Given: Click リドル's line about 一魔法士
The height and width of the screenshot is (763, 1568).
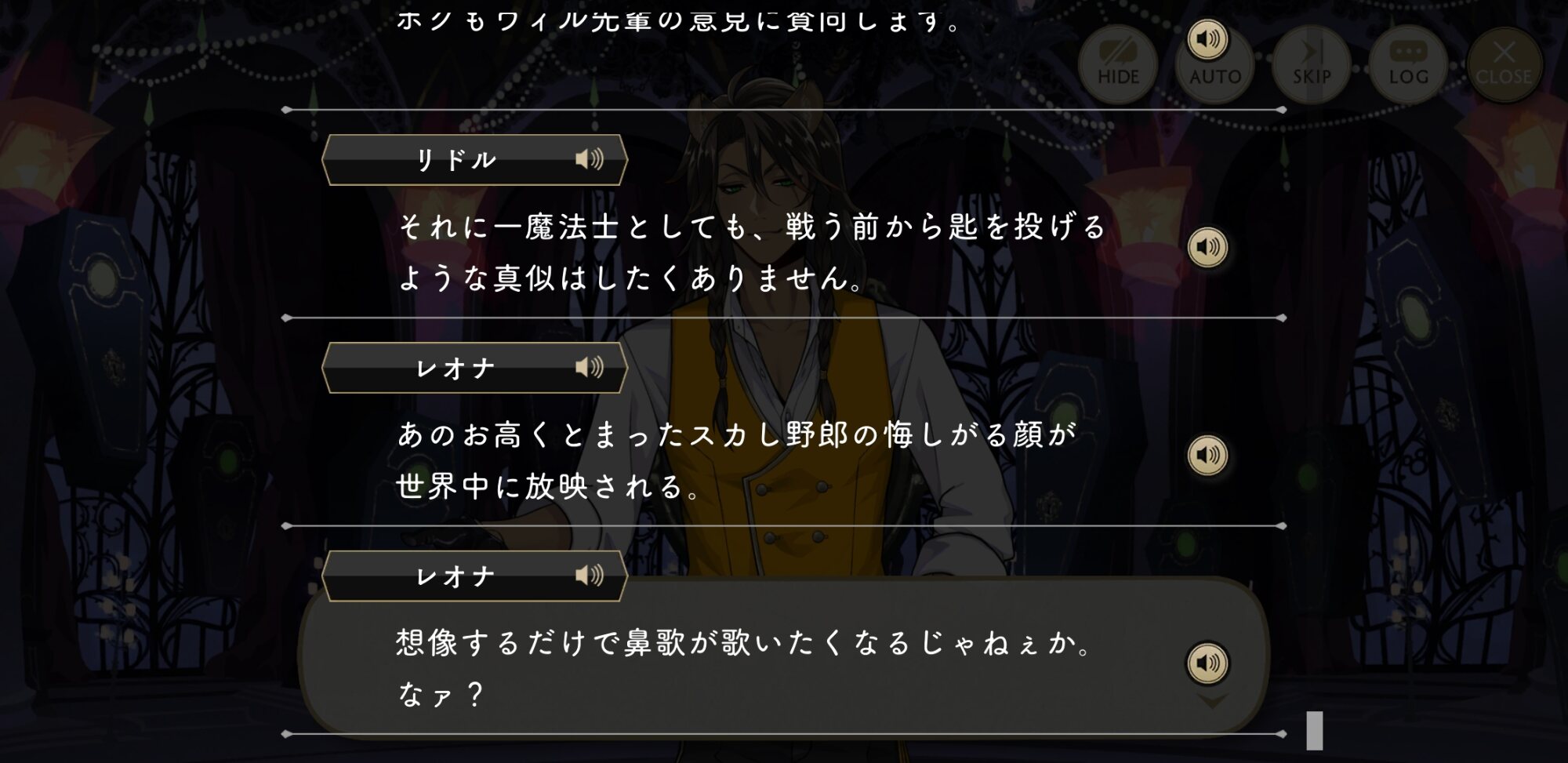Looking at the screenshot, I should click(x=751, y=252).
